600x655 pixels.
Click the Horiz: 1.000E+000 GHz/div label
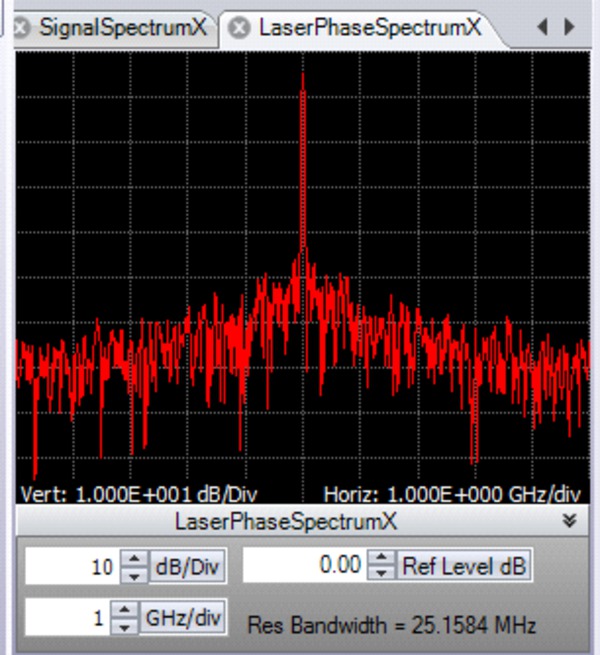[x=452, y=495]
